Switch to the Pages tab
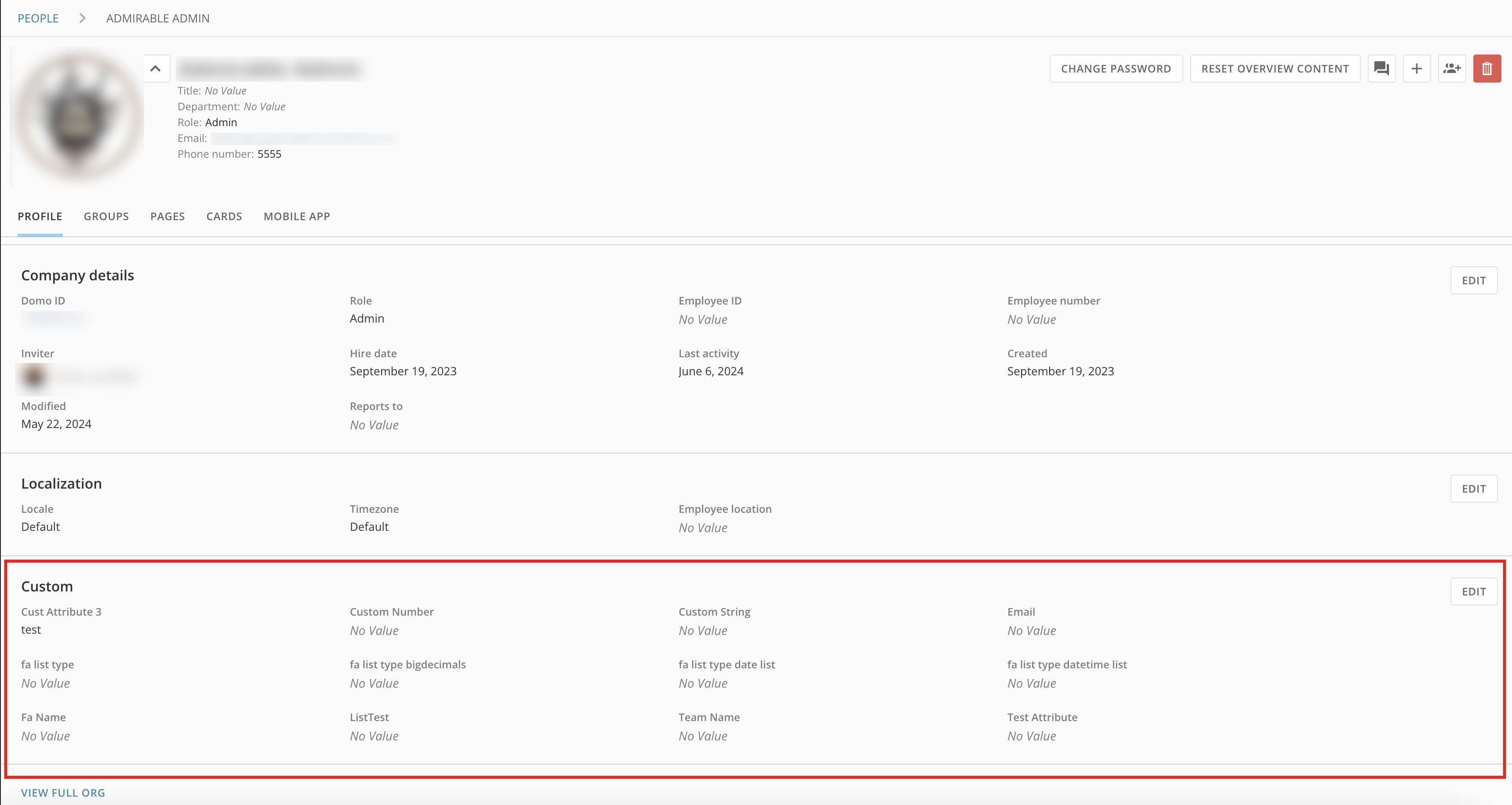The height and width of the screenshot is (805, 1512). click(x=167, y=217)
